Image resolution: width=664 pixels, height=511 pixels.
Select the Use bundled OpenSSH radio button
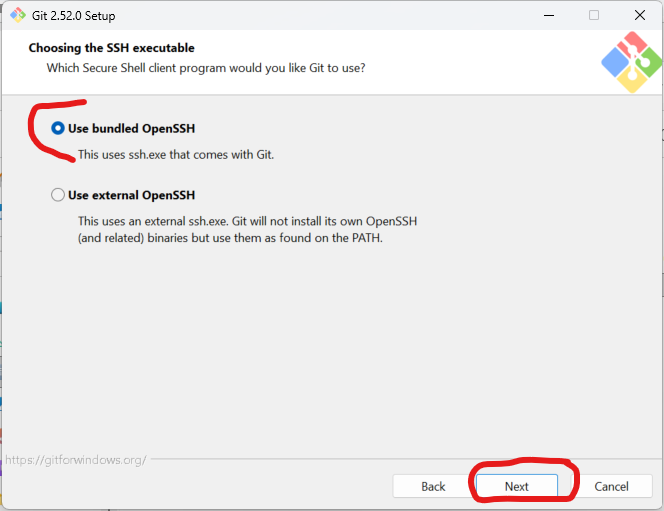[58, 128]
